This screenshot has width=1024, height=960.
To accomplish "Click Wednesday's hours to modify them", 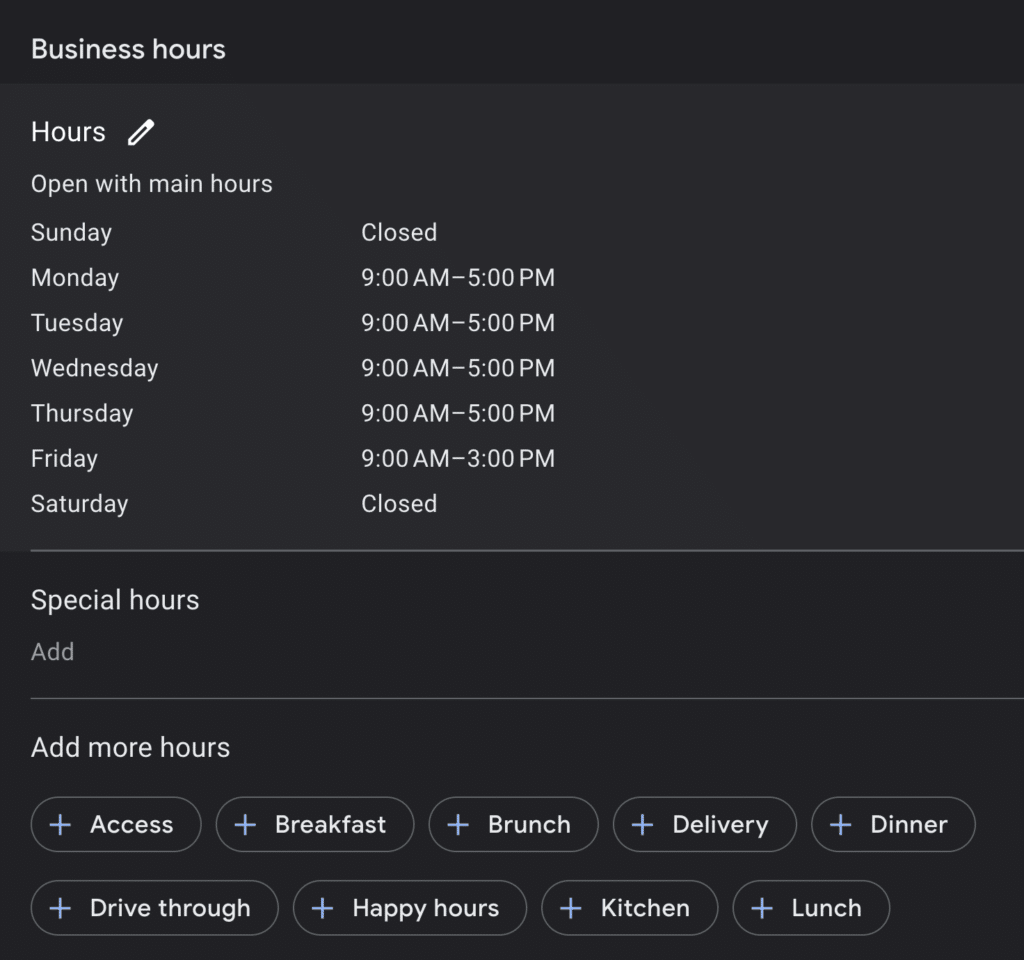I will pos(458,368).
